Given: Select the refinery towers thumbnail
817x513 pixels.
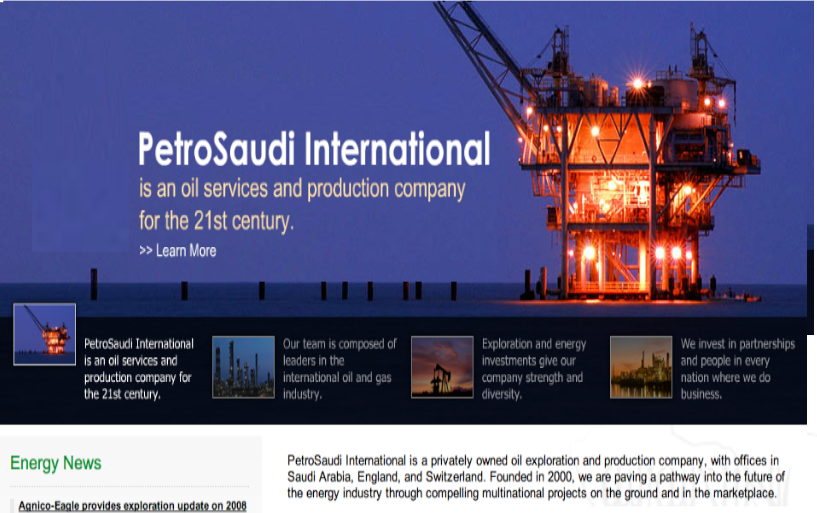Looking at the screenshot, I should click(242, 367).
